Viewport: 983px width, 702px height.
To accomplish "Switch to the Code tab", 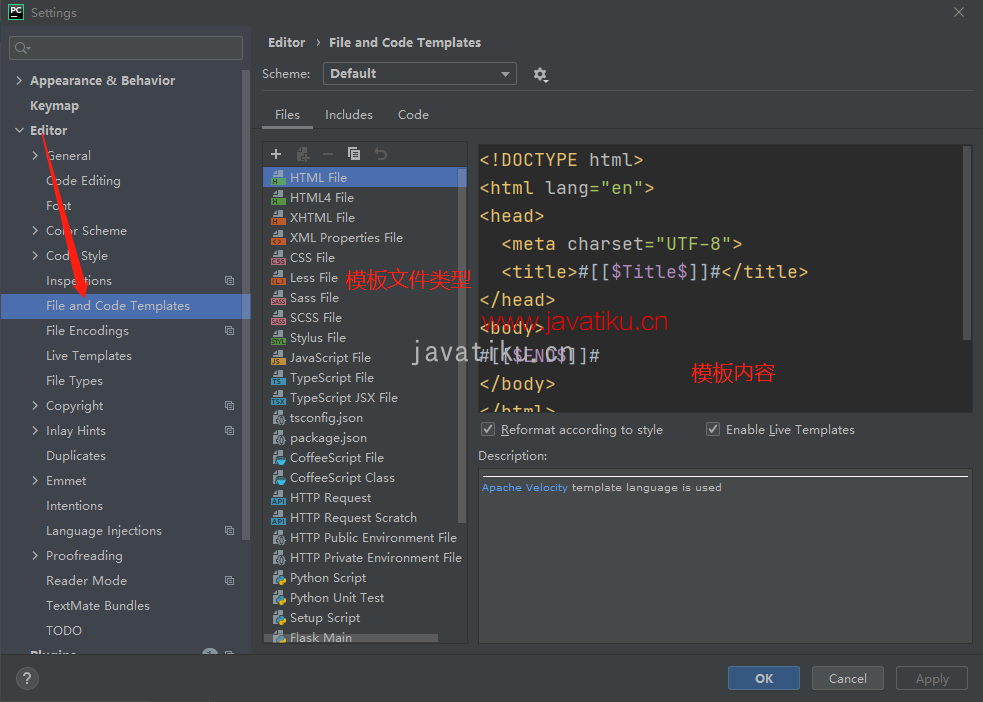I will (413, 115).
